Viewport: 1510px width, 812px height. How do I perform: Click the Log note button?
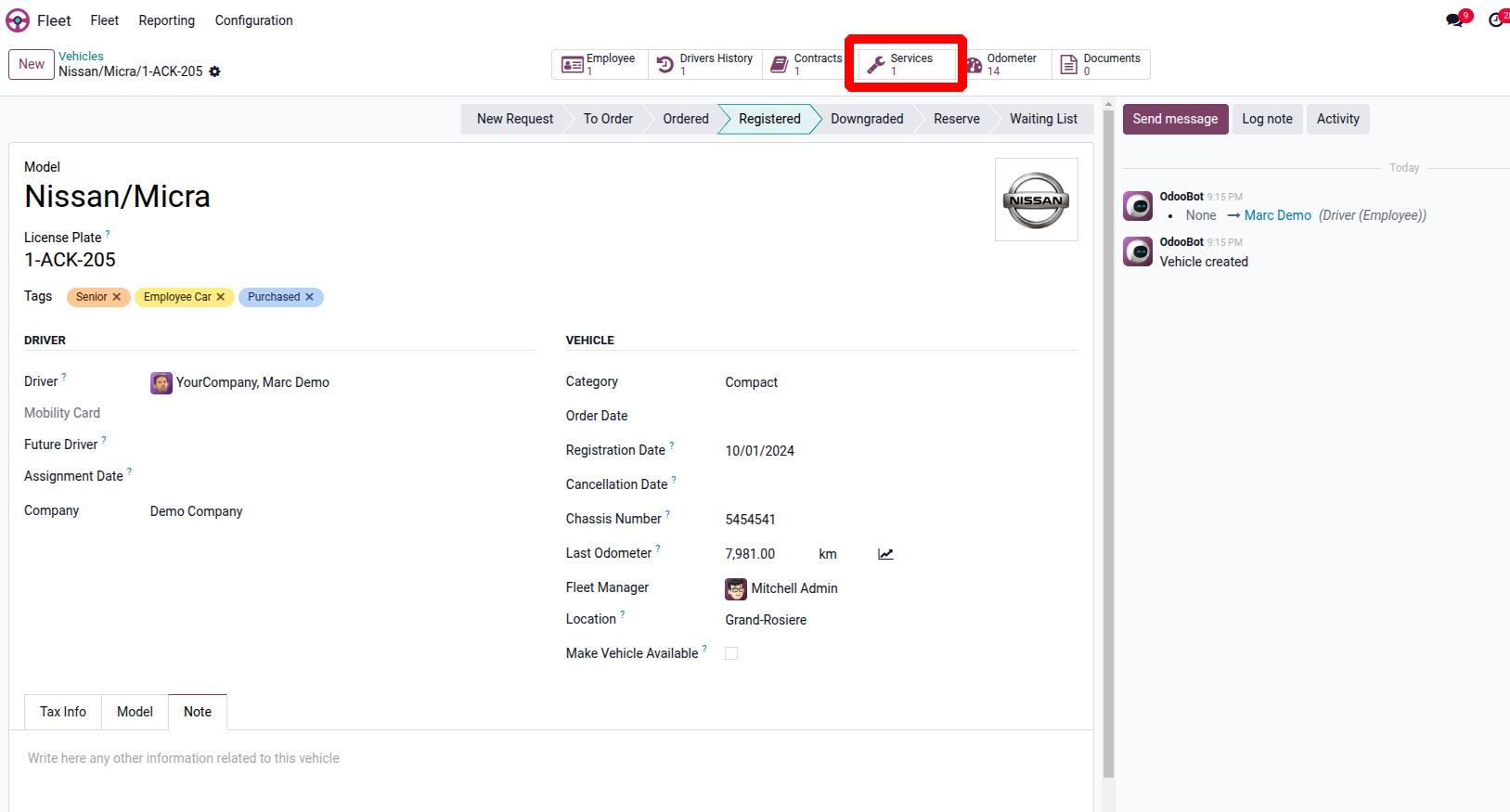coord(1267,119)
